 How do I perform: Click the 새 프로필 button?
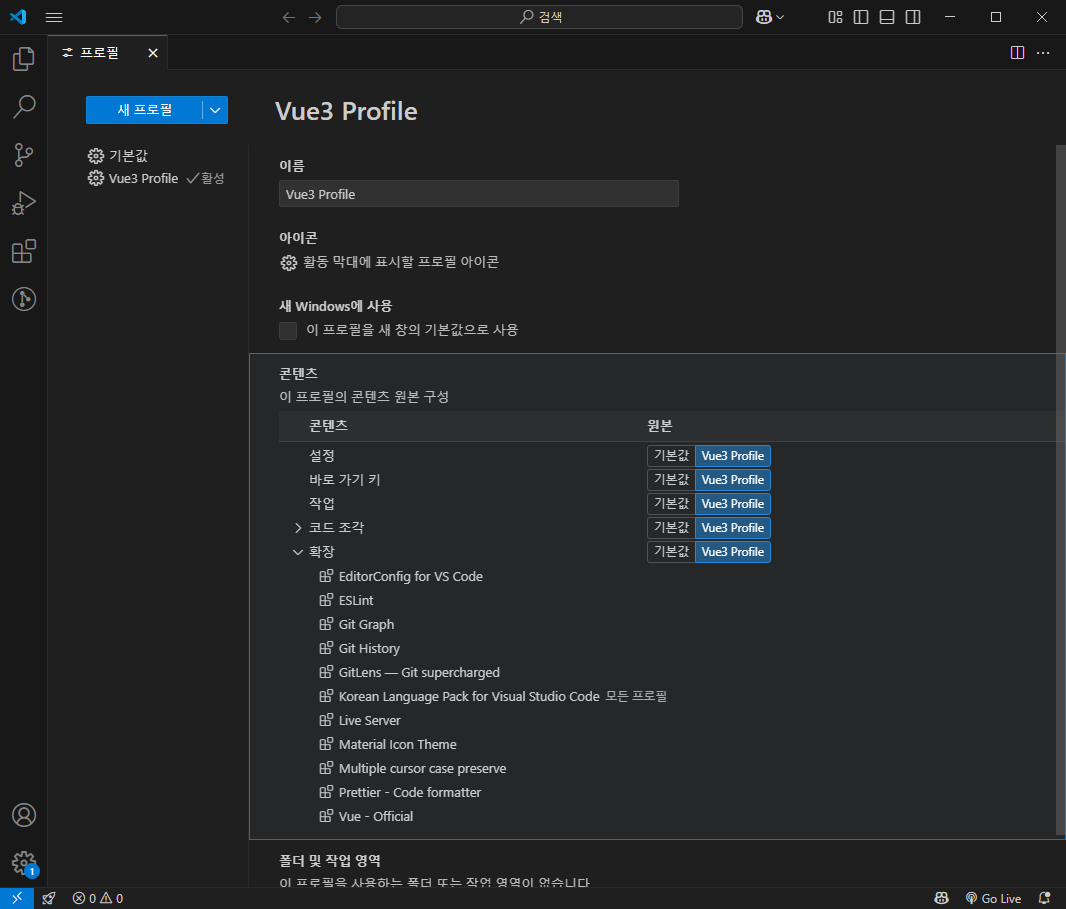point(144,110)
